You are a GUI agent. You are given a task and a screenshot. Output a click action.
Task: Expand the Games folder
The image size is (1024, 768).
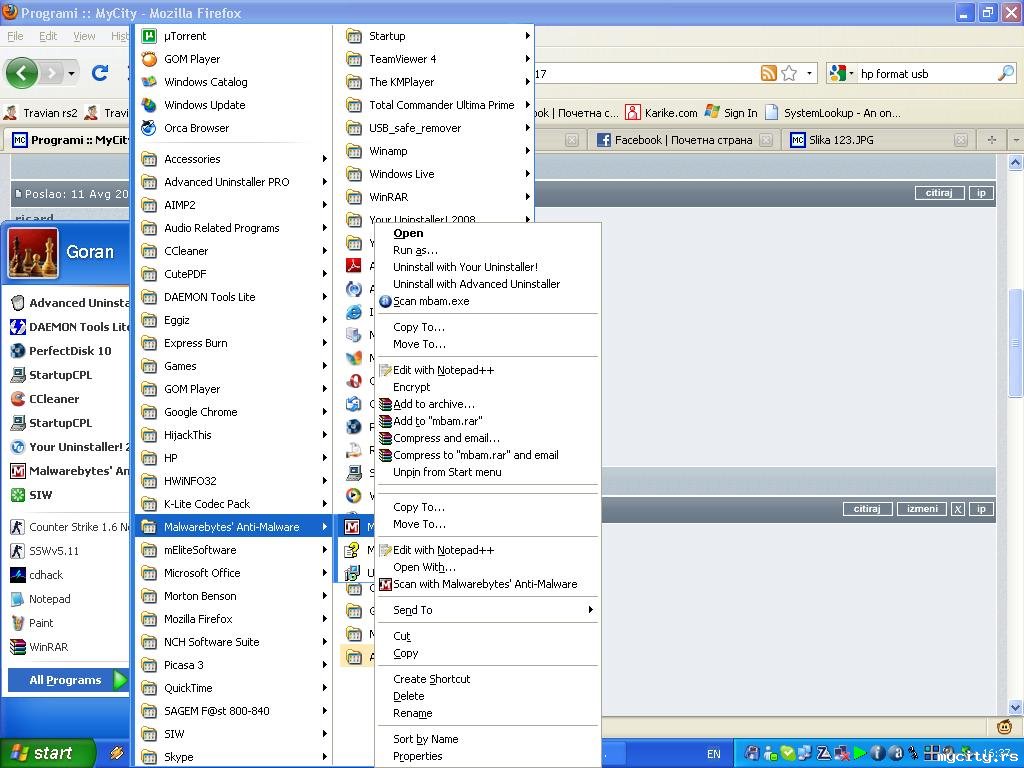coord(234,366)
